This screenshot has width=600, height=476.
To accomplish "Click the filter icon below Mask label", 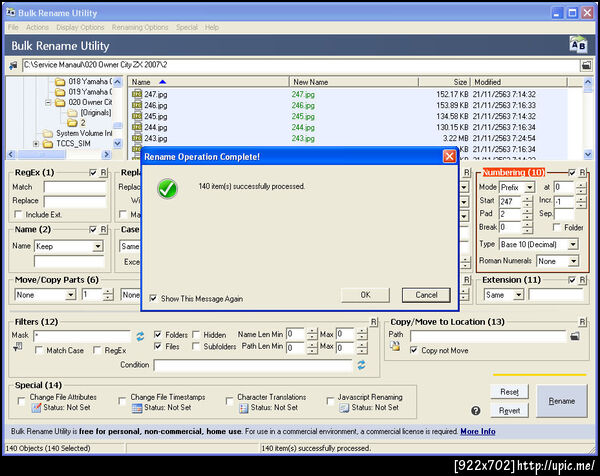I will point(18,347).
